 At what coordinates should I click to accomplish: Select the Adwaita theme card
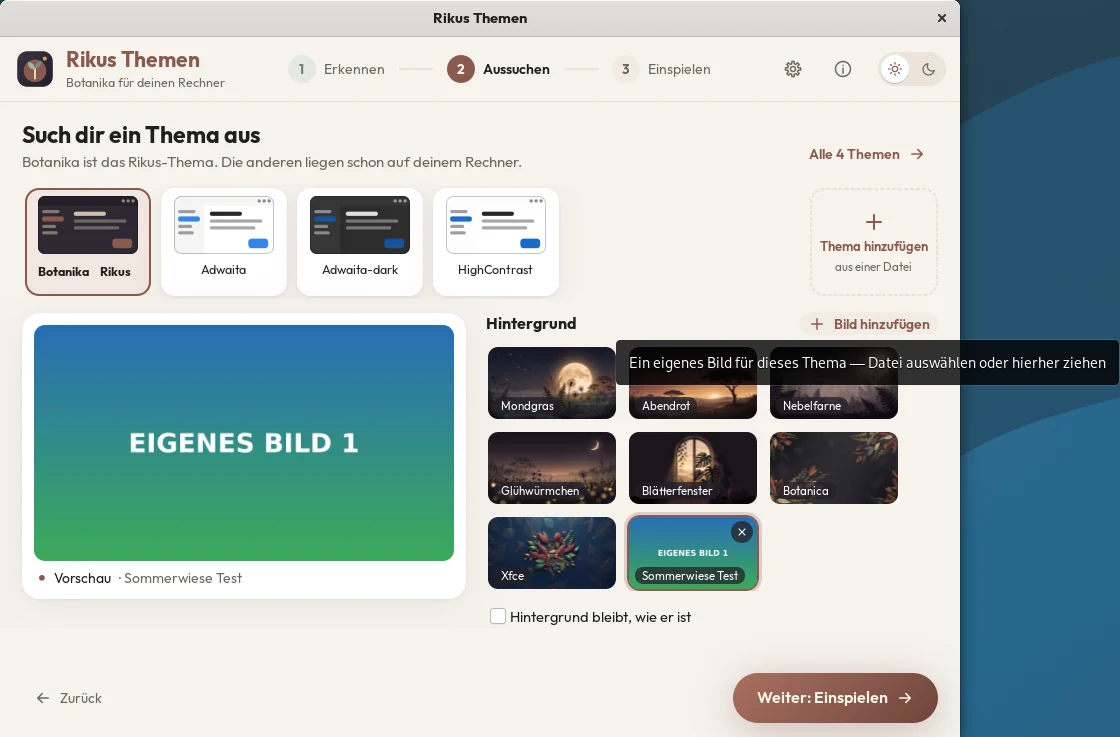point(224,241)
